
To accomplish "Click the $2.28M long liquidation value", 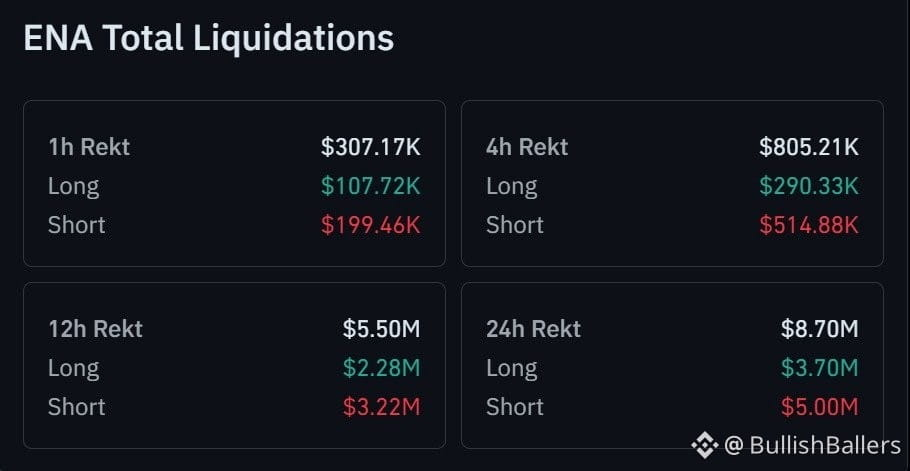I will tap(381, 368).
